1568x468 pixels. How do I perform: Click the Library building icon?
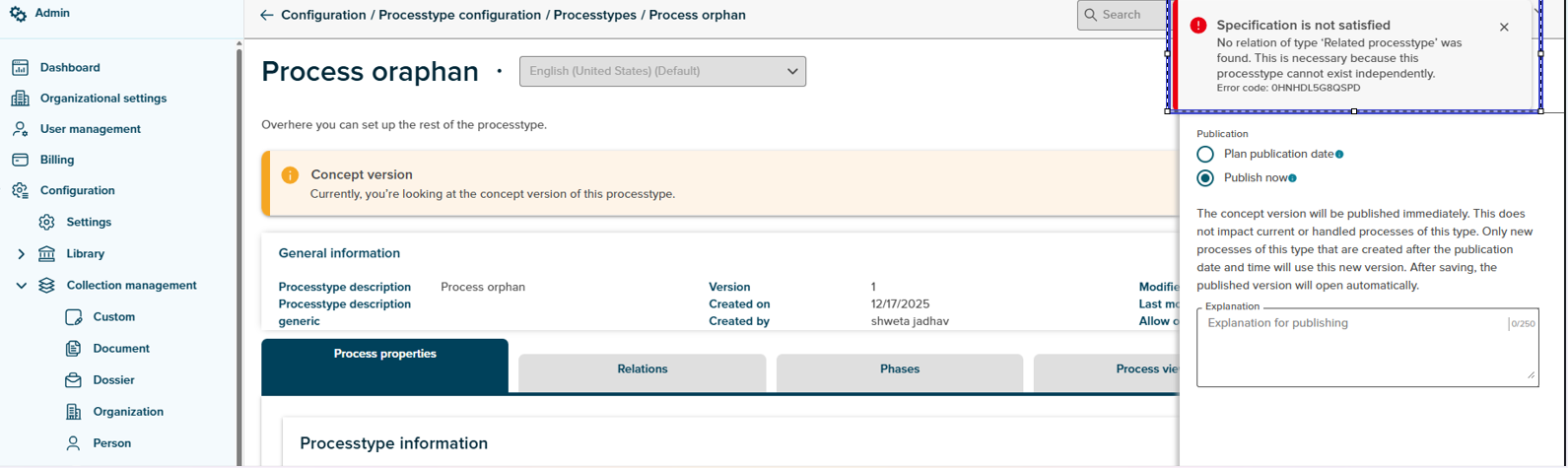pyautogui.click(x=46, y=254)
